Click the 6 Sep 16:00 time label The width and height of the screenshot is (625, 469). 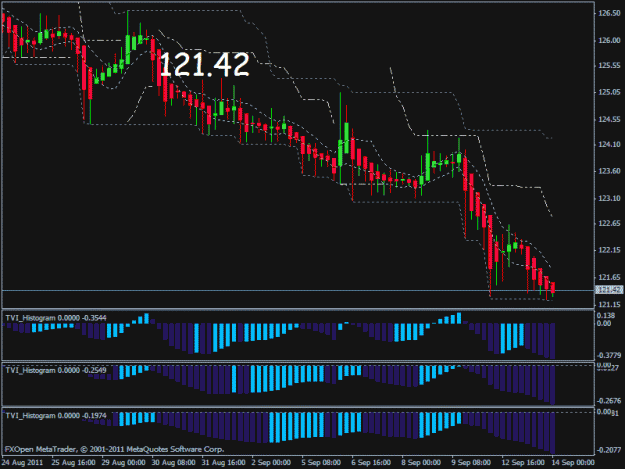pos(371,463)
